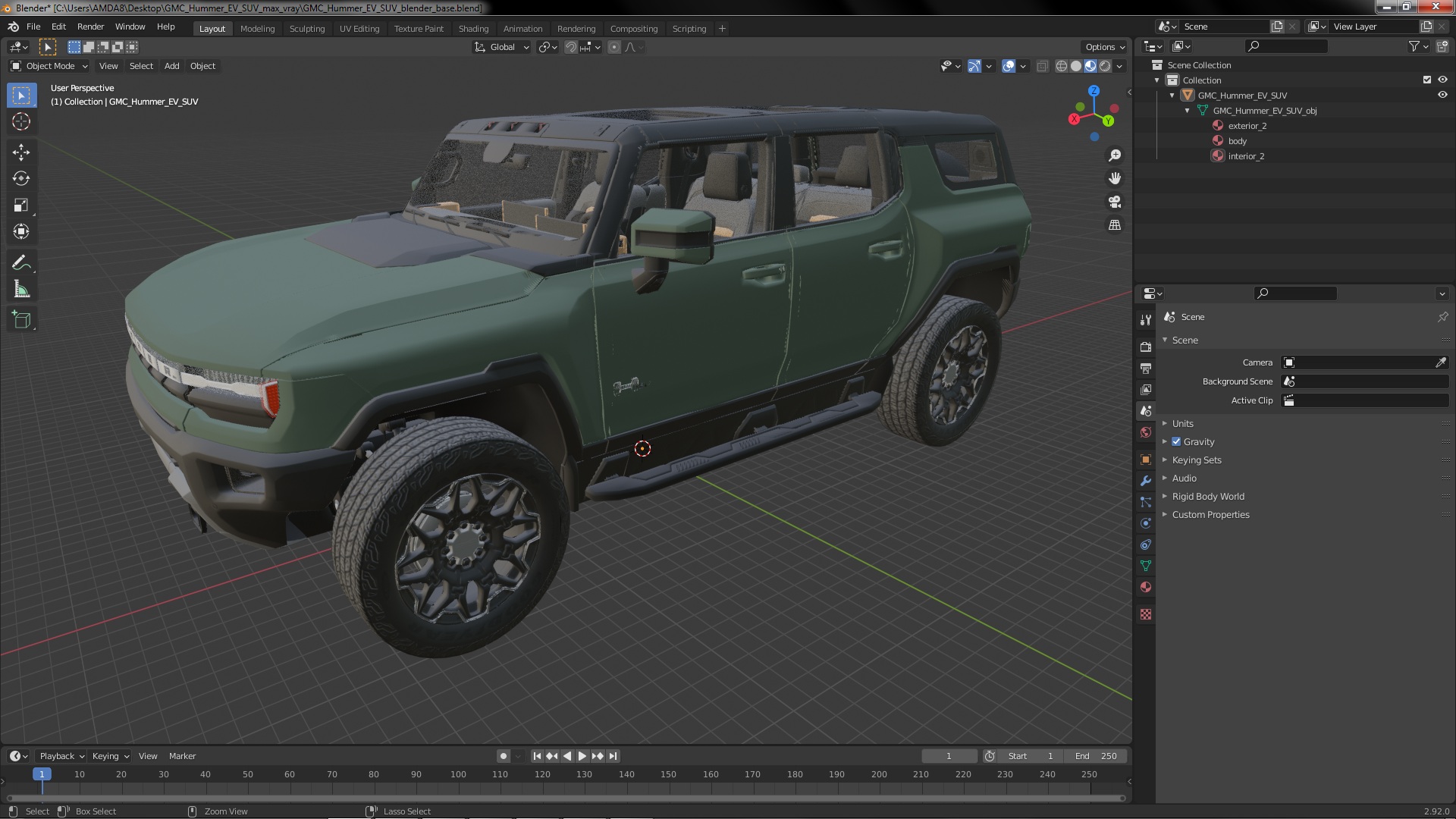Click the current frame marker in timeline

(42, 774)
